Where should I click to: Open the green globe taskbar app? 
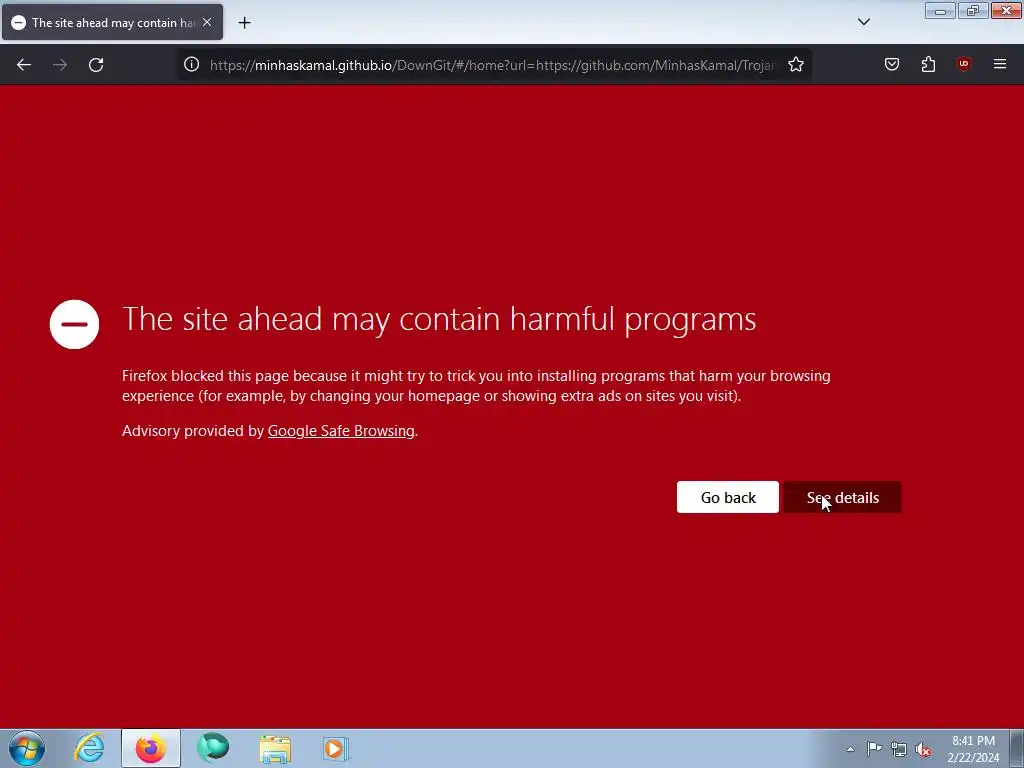213,748
